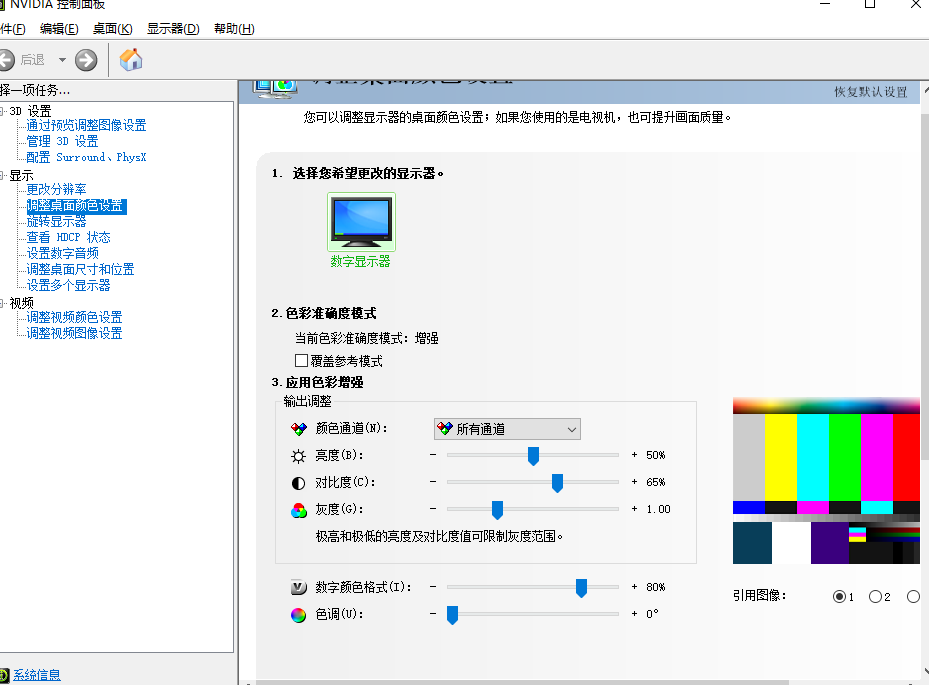
Task: Select reference image radio button 2
Action: click(x=875, y=597)
